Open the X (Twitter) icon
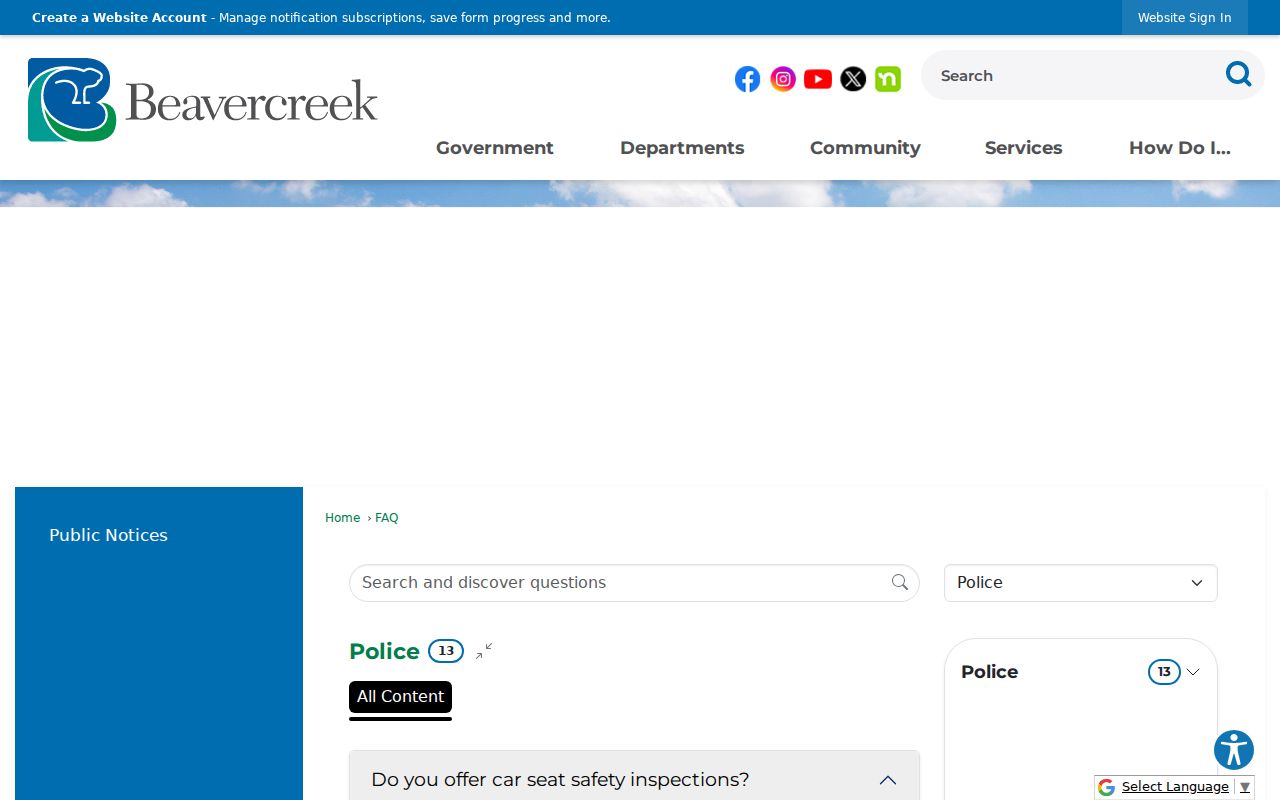Image resolution: width=1280 pixels, height=800 pixels. click(853, 79)
